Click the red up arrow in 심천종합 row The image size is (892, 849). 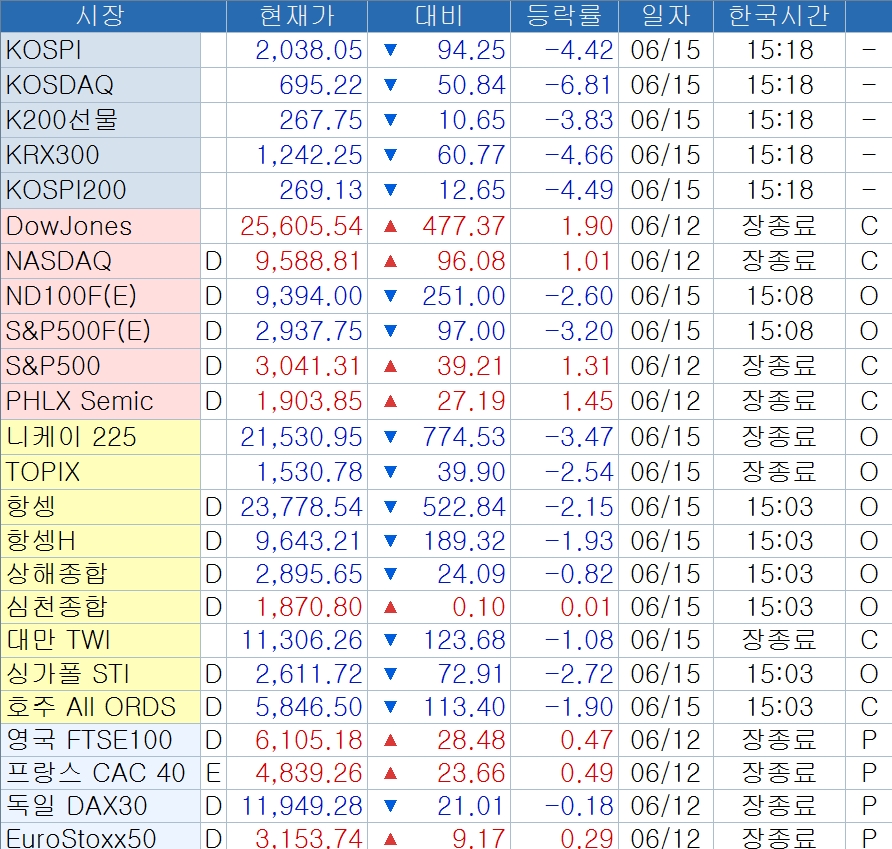[390, 607]
